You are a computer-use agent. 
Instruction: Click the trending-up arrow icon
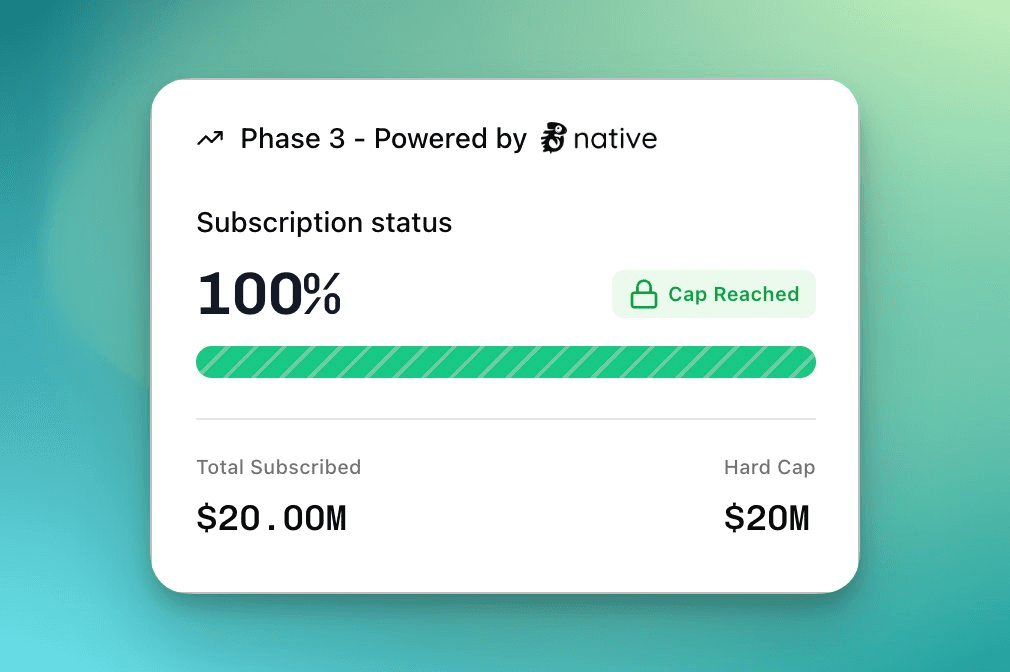tap(209, 139)
